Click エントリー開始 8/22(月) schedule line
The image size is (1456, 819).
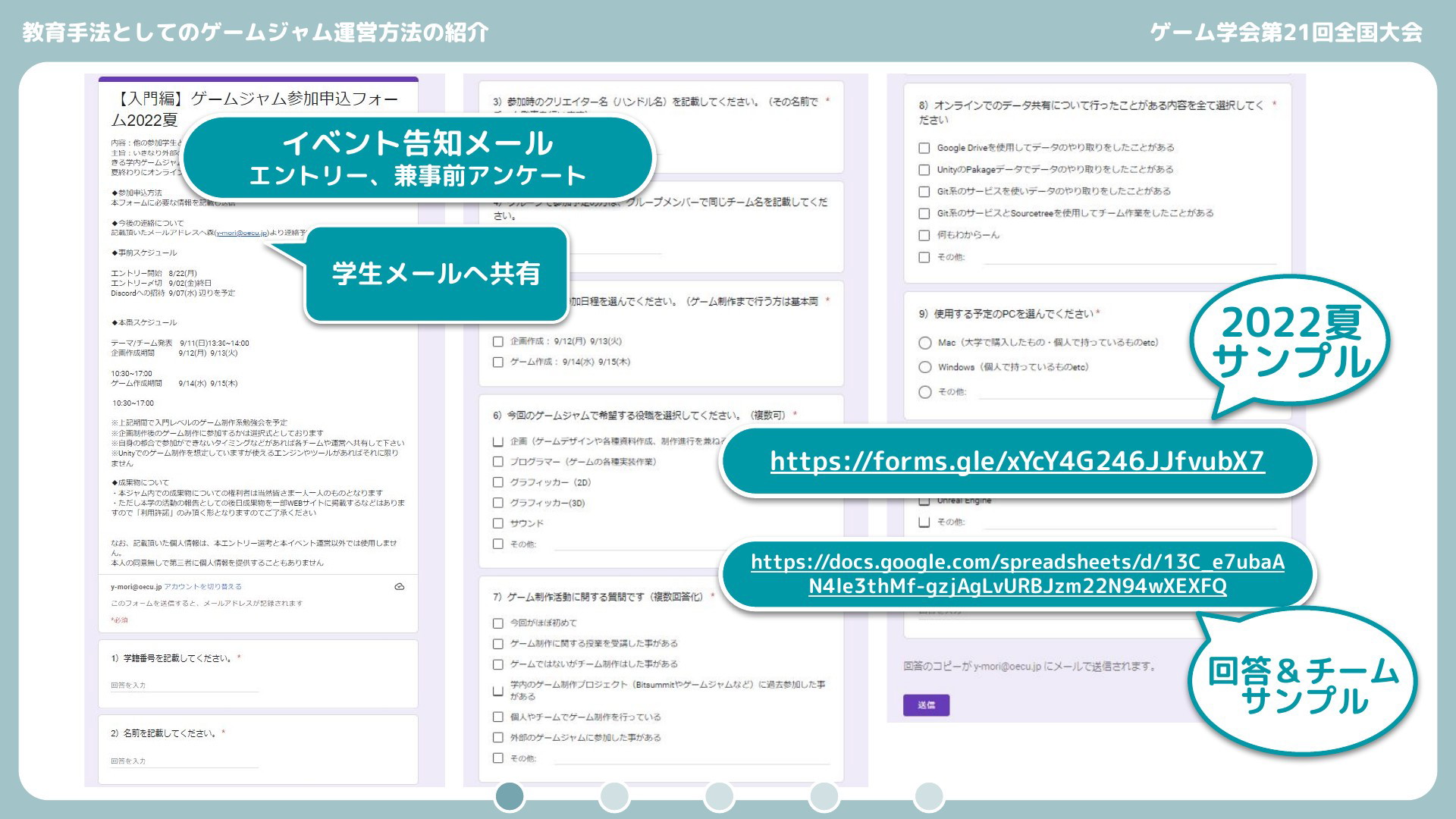(154, 273)
